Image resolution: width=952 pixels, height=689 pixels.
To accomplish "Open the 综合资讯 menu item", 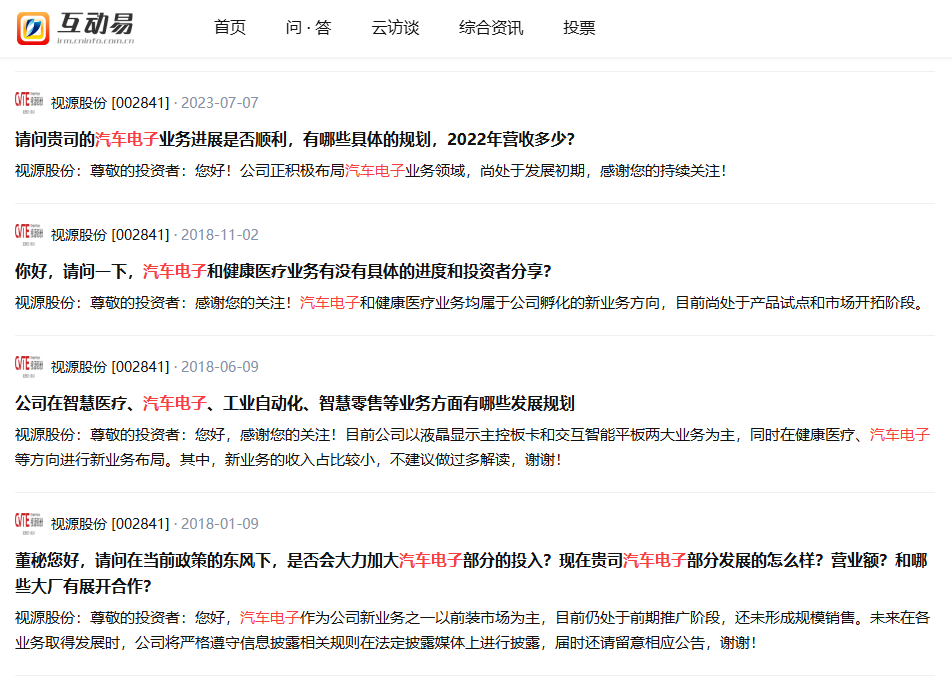I will point(491,27).
